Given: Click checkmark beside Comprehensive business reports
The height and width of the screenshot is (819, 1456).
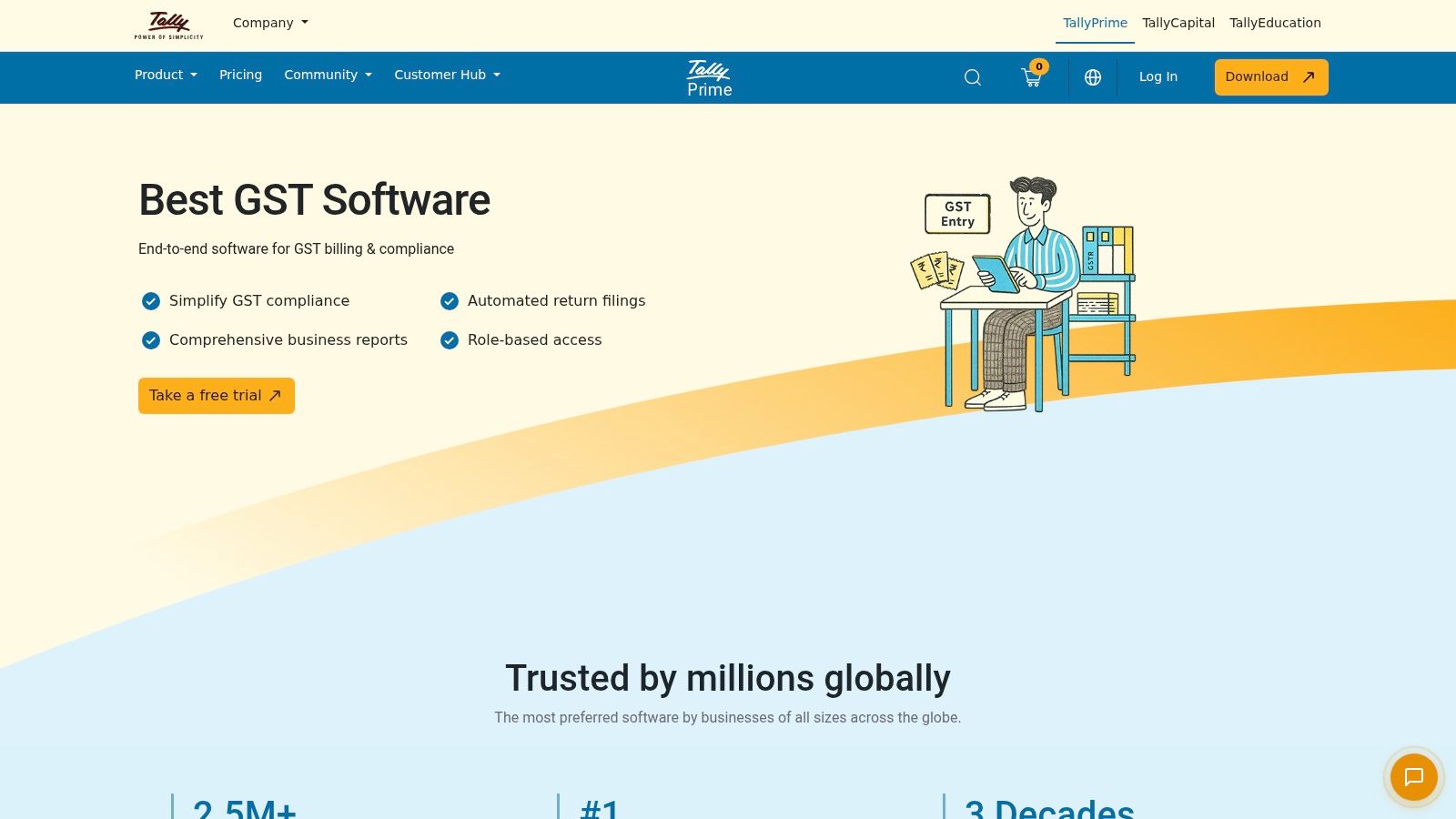Looking at the screenshot, I should pos(151,340).
